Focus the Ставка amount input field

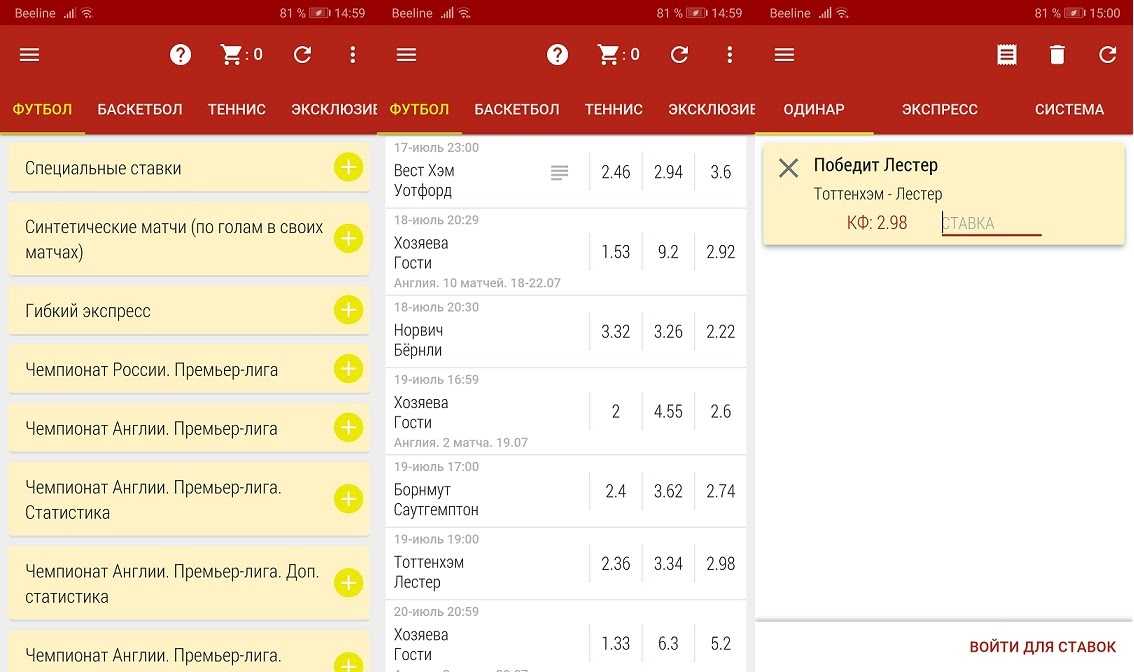(x=991, y=223)
